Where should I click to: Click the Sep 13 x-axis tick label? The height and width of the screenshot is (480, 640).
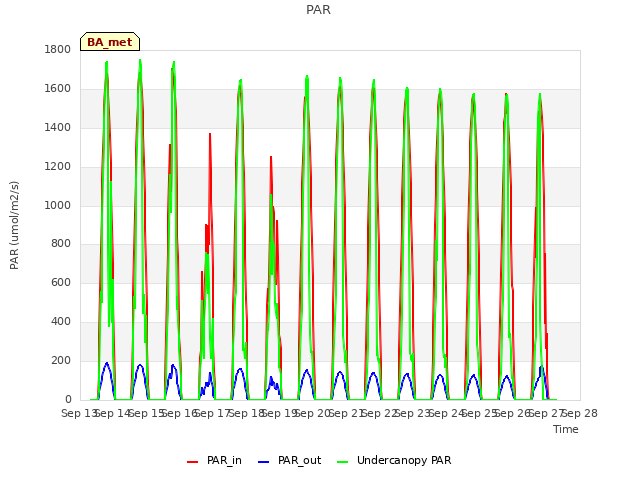tap(79, 413)
